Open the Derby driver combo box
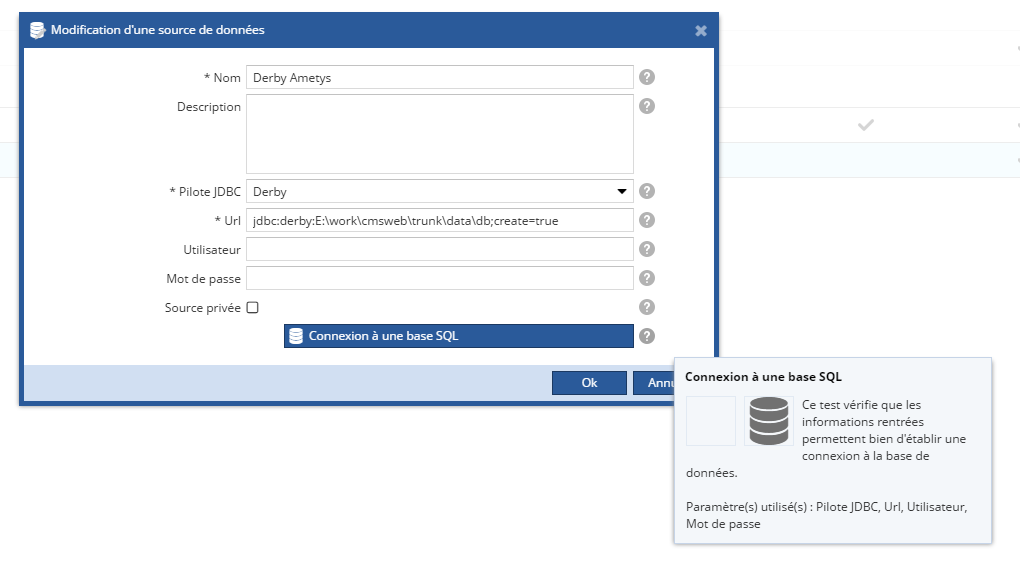1020x571 pixels. coord(440,191)
